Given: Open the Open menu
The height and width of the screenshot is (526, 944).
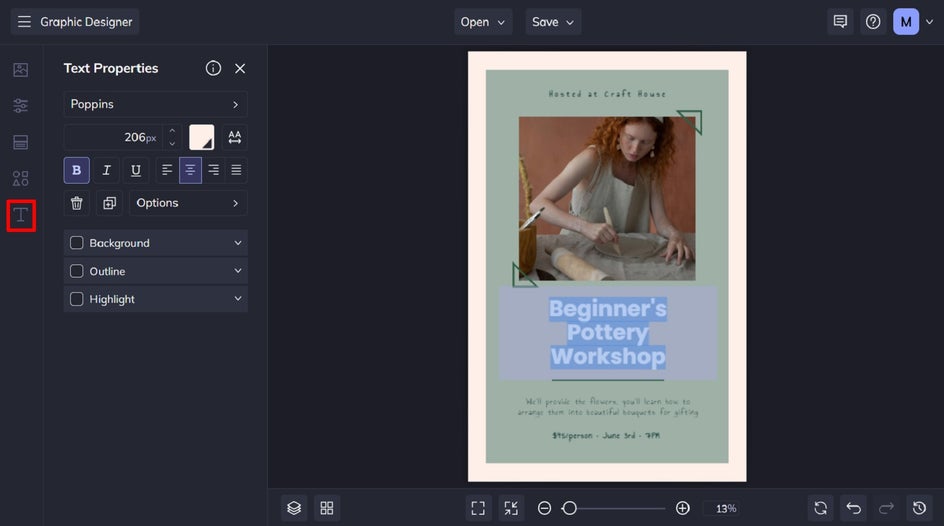Looking at the screenshot, I should (483, 22).
